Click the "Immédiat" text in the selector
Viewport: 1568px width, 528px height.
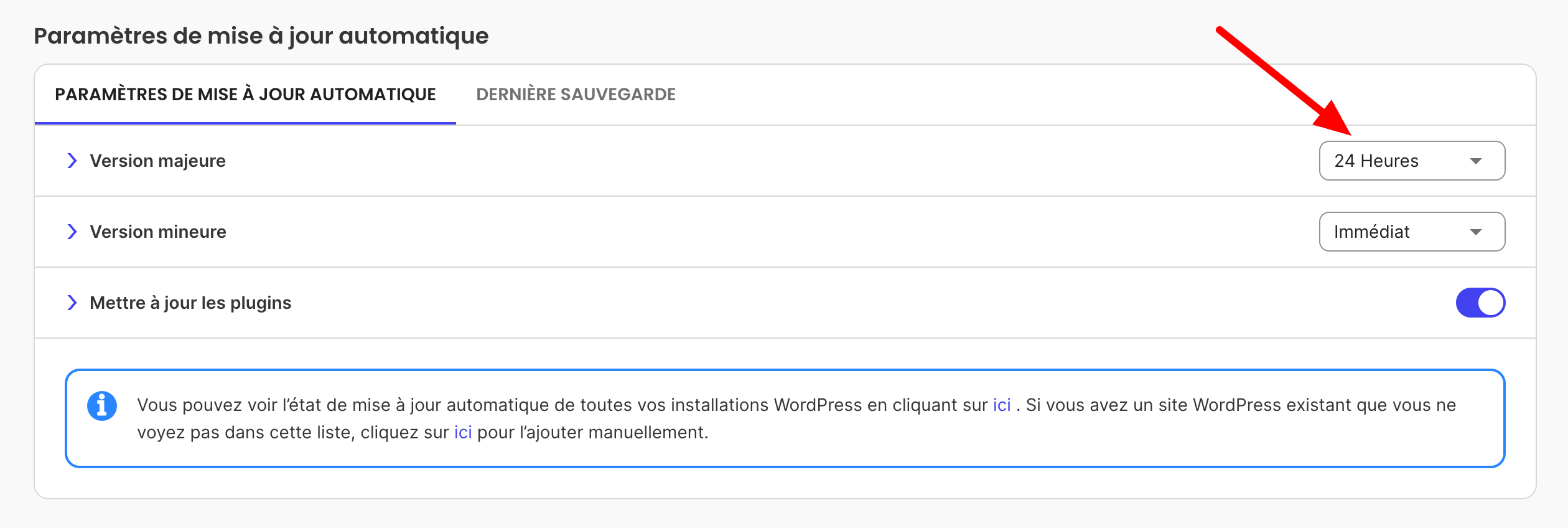pos(1372,232)
